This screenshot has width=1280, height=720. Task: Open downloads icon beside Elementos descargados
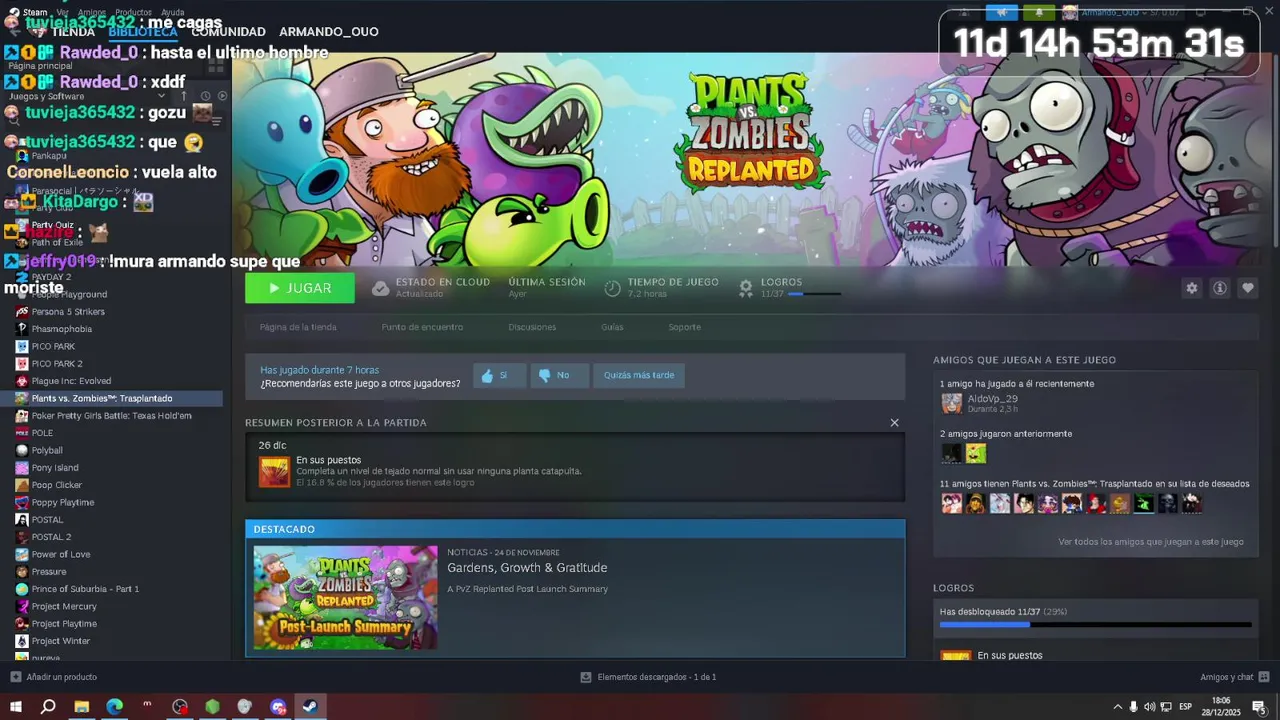(x=586, y=677)
